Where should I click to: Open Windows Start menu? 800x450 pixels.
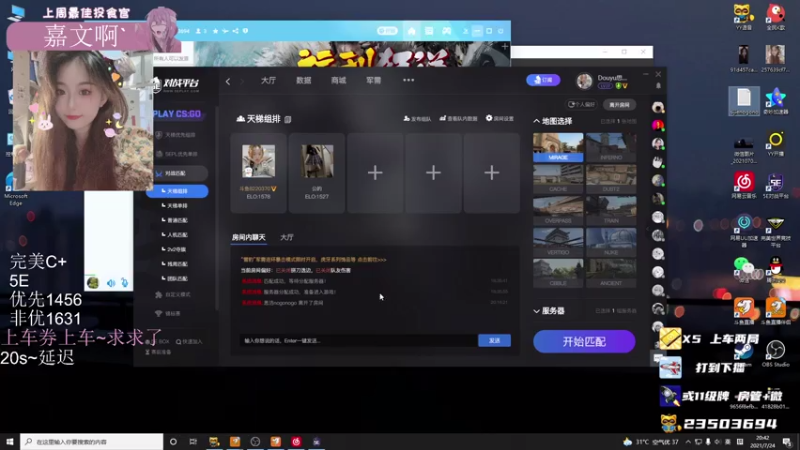pyautogui.click(x=10, y=442)
